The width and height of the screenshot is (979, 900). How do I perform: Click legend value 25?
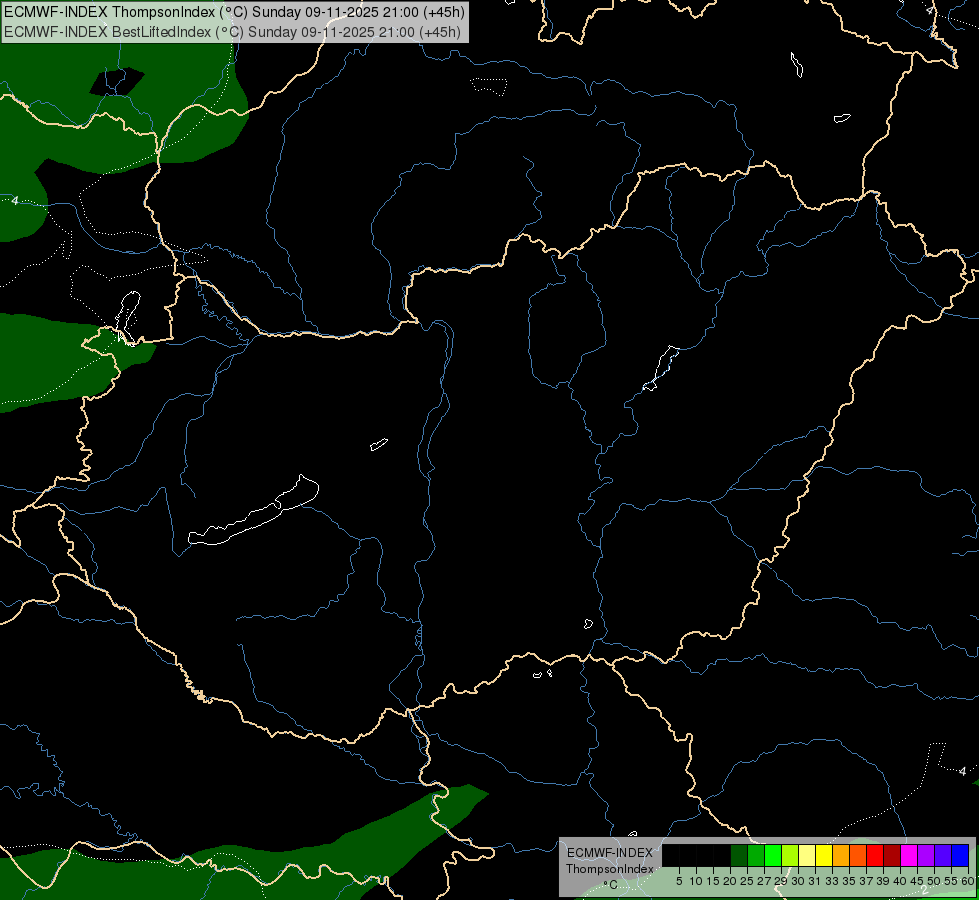click(x=747, y=881)
